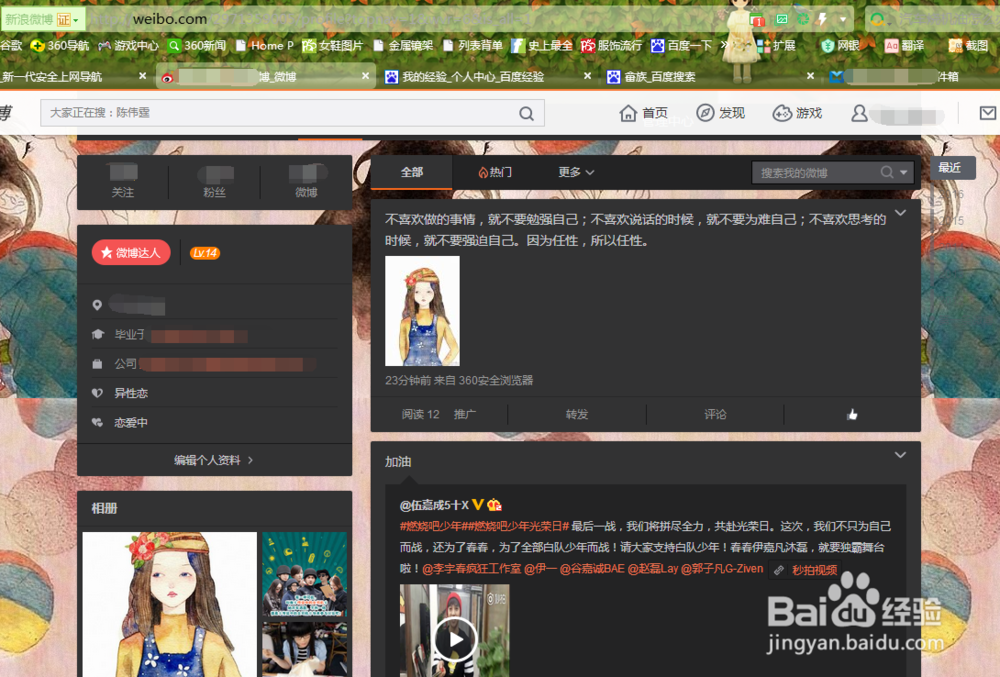Like the post using the thumbs-up icon
The height and width of the screenshot is (677, 1000).
853,412
